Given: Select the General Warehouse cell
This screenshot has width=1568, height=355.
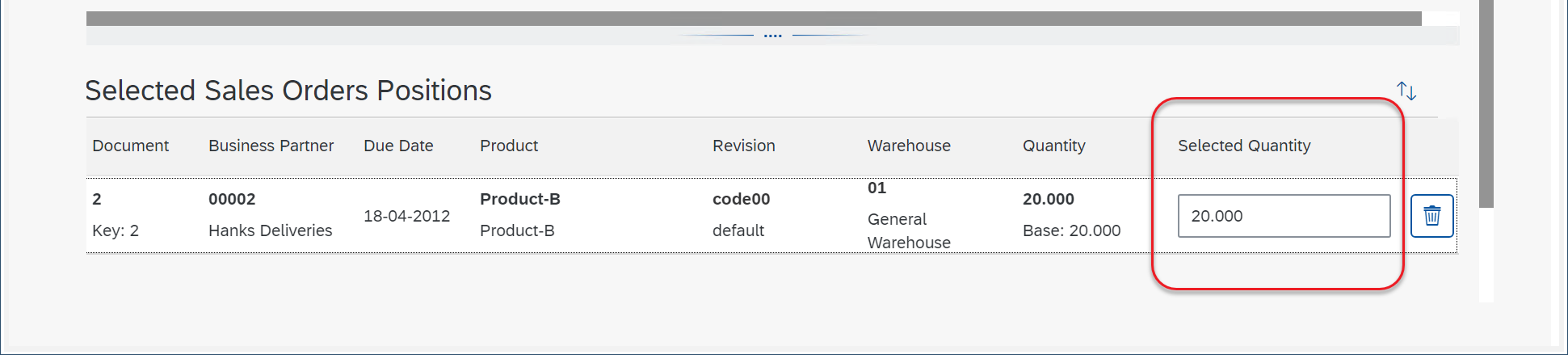Looking at the screenshot, I should pyautogui.click(x=909, y=230).
